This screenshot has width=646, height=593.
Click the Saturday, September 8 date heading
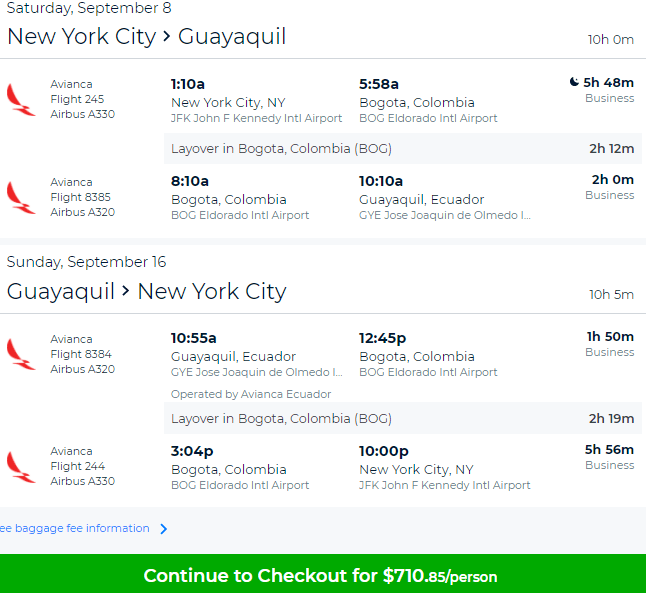click(x=89, y=8)
